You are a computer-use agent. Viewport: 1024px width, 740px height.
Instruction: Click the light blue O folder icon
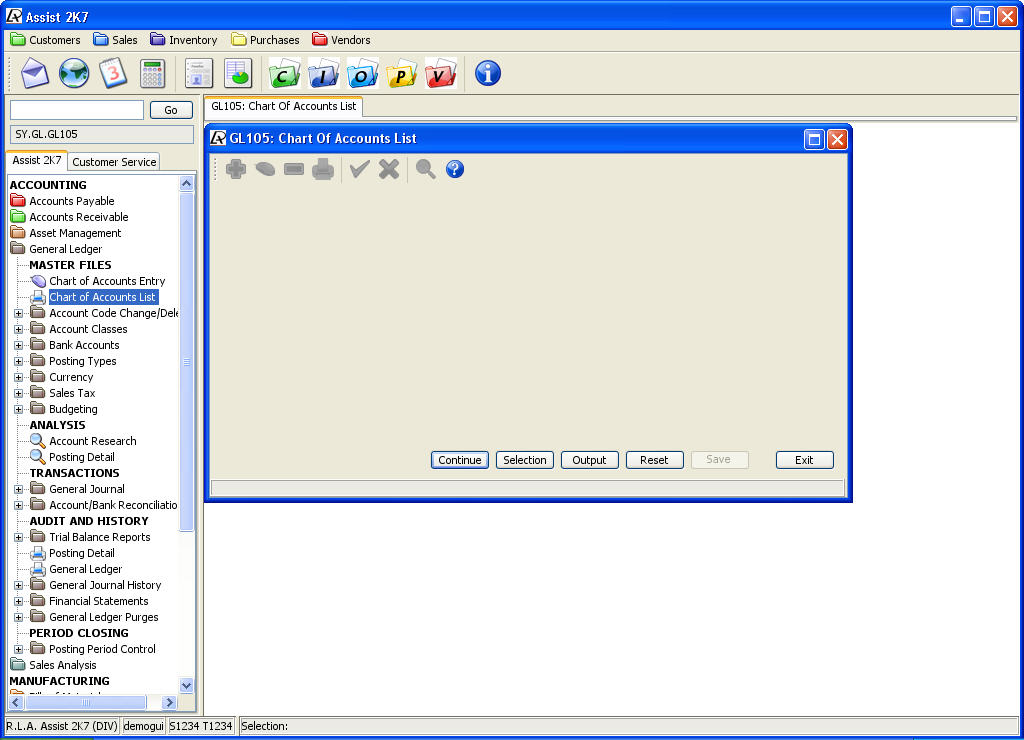click(362, 73)
